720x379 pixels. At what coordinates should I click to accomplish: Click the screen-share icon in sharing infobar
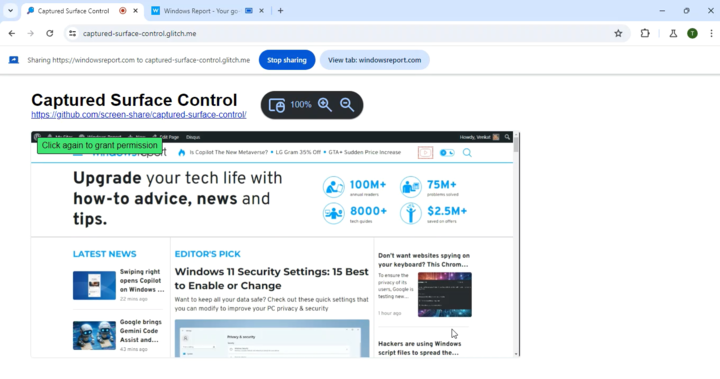[14, 60]
